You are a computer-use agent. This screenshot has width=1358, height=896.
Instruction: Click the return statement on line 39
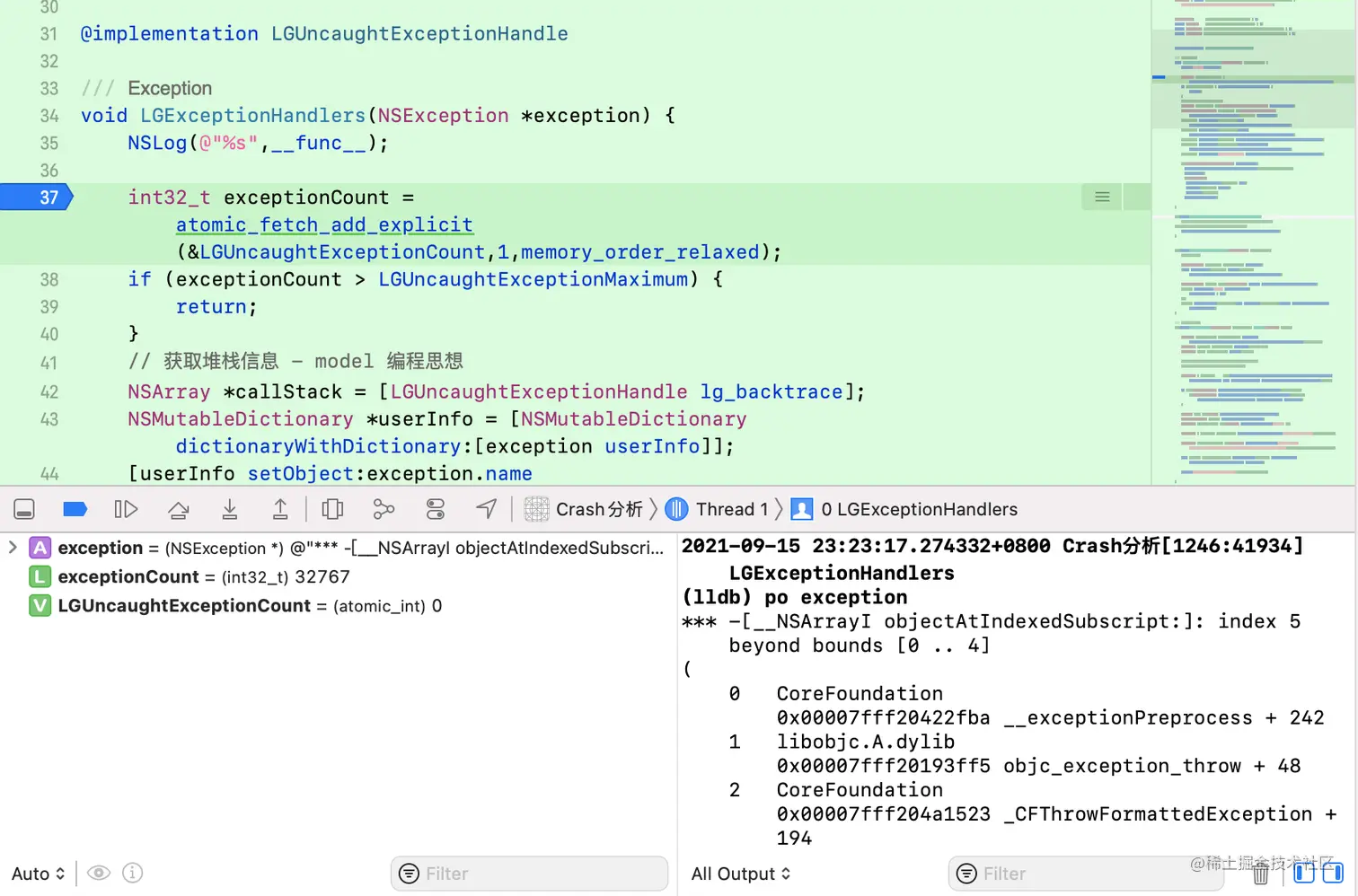(216, 307)
